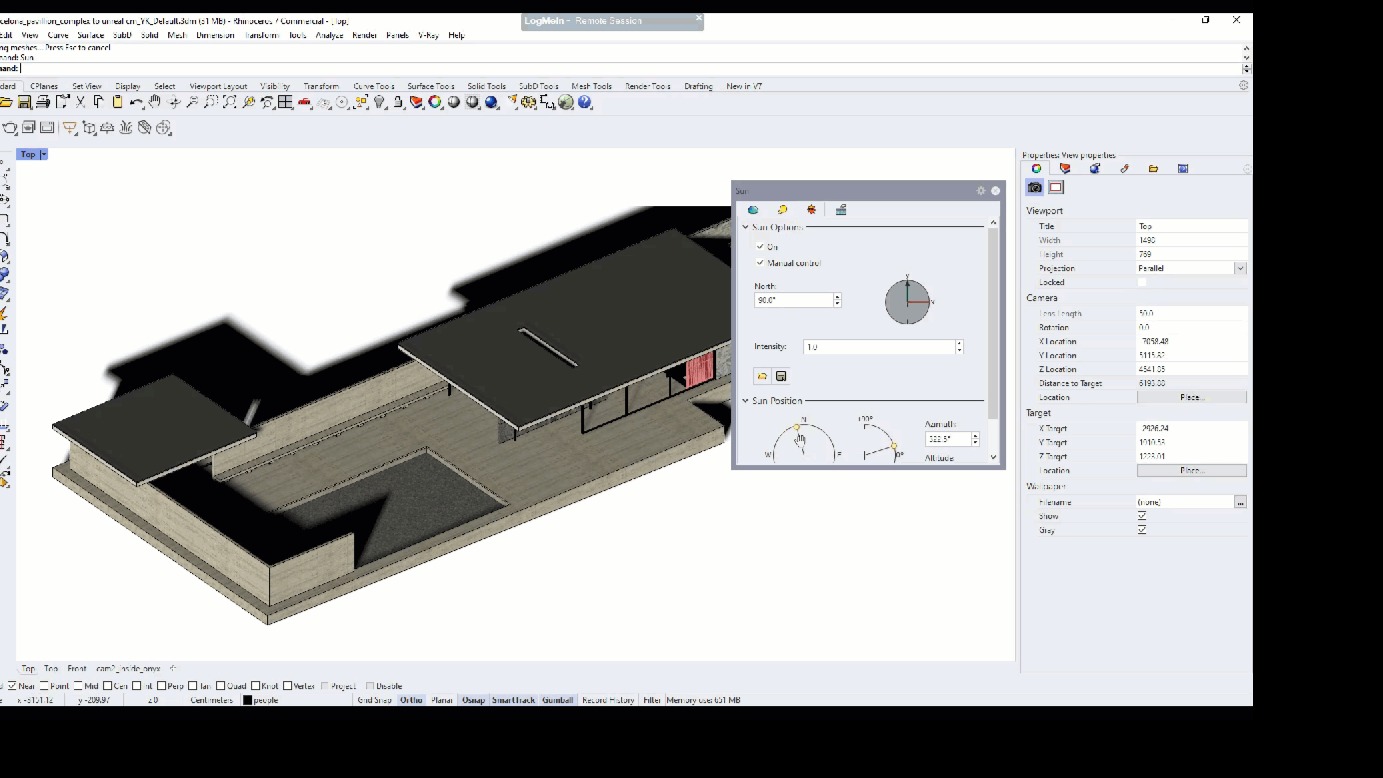Viewport: 1383px width, 778px height.
Task: Click the Save file icon in toolbar
Action: tap(25, 102)
